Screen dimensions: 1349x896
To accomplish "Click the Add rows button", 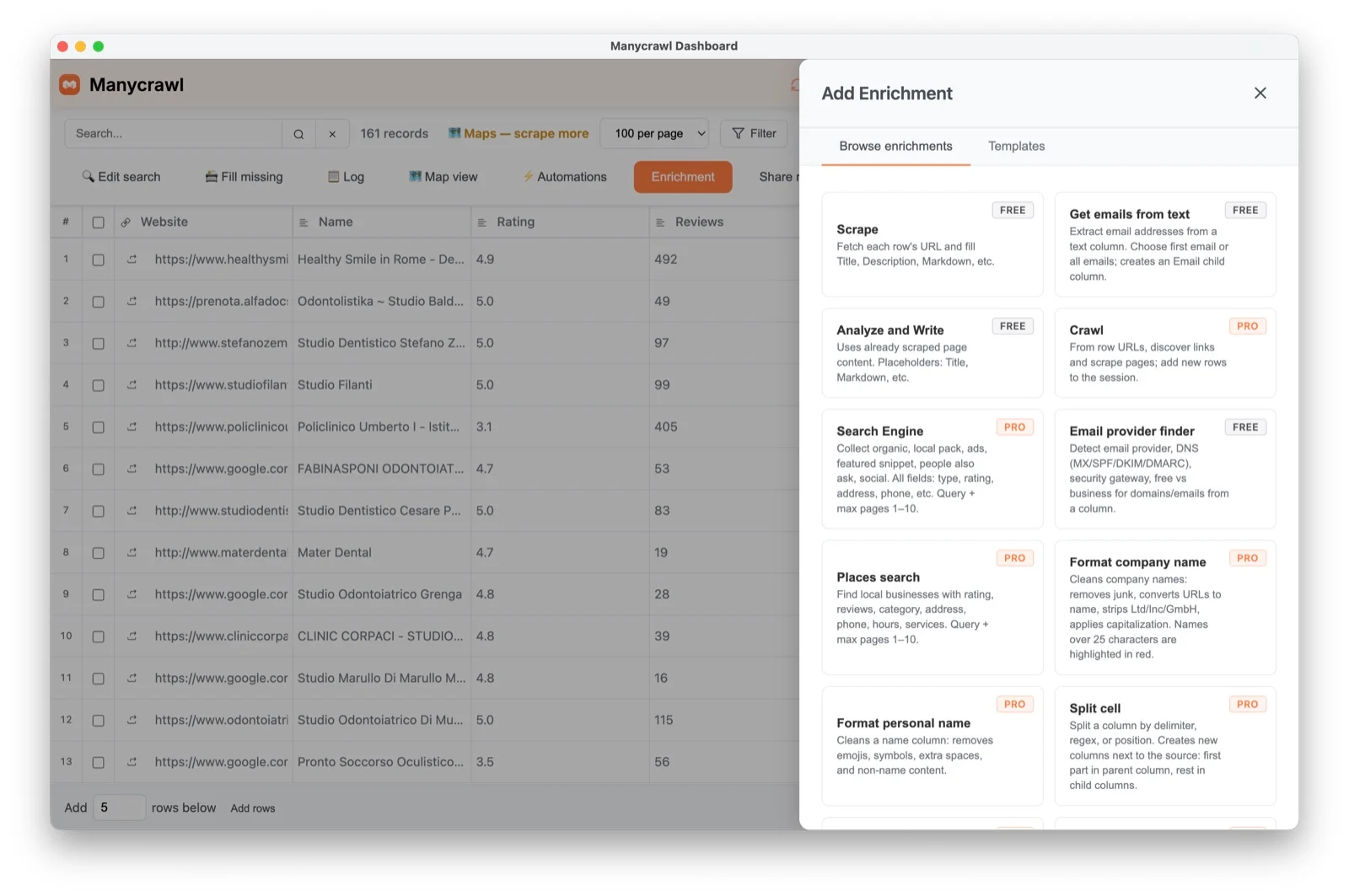I will (x=253, y=808).
